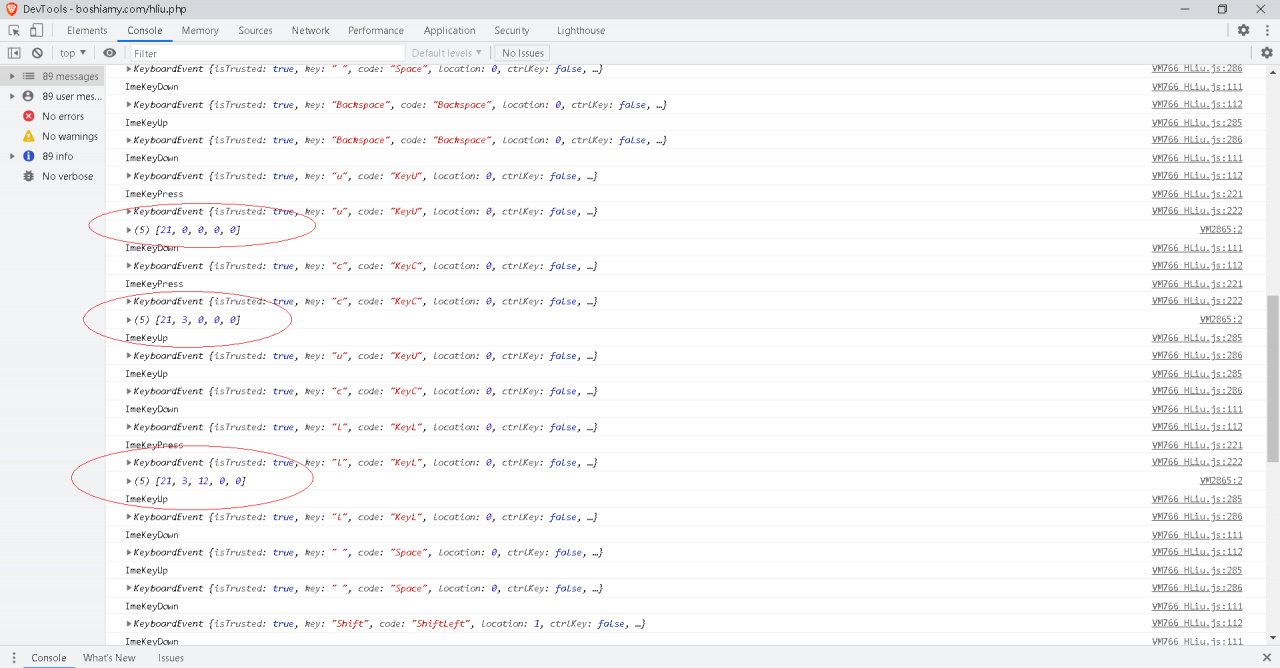Click the No Issues button
The image size is (1280, 668).
[x=523, y=53]
